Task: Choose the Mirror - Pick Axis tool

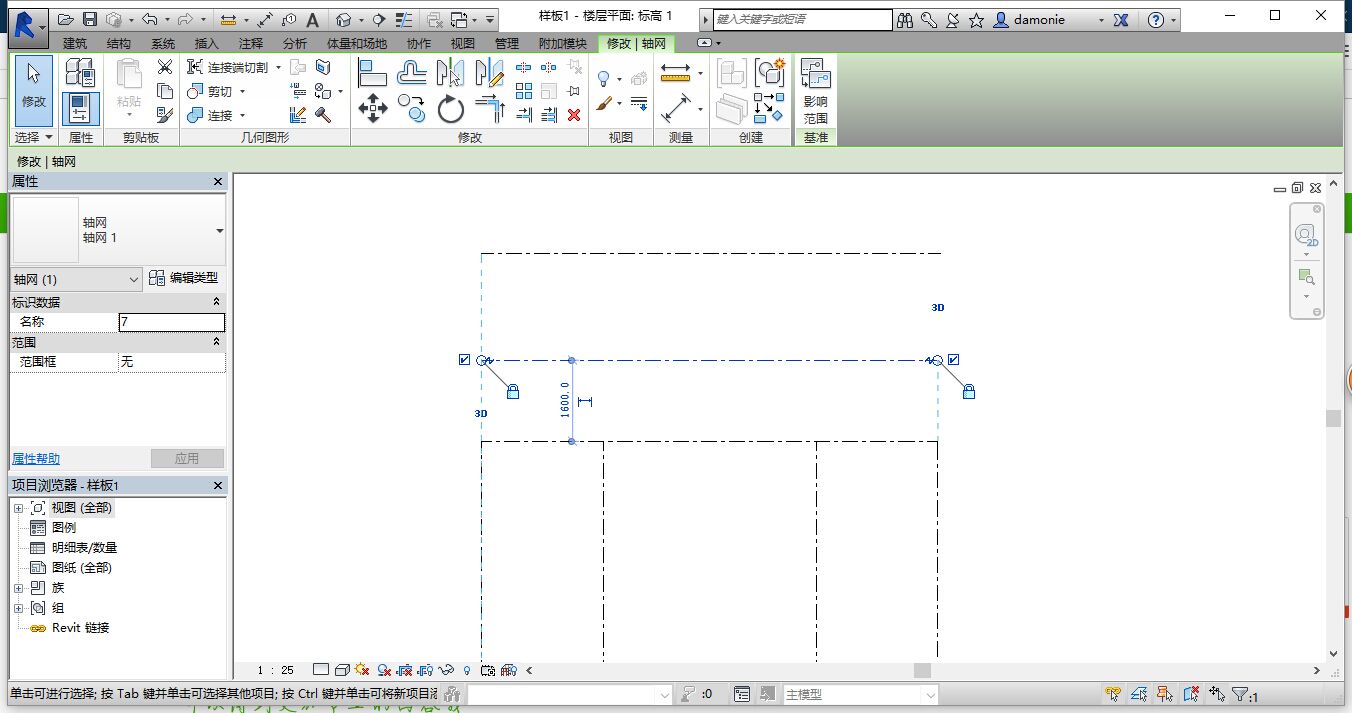Action: click(x=451, y=72)
